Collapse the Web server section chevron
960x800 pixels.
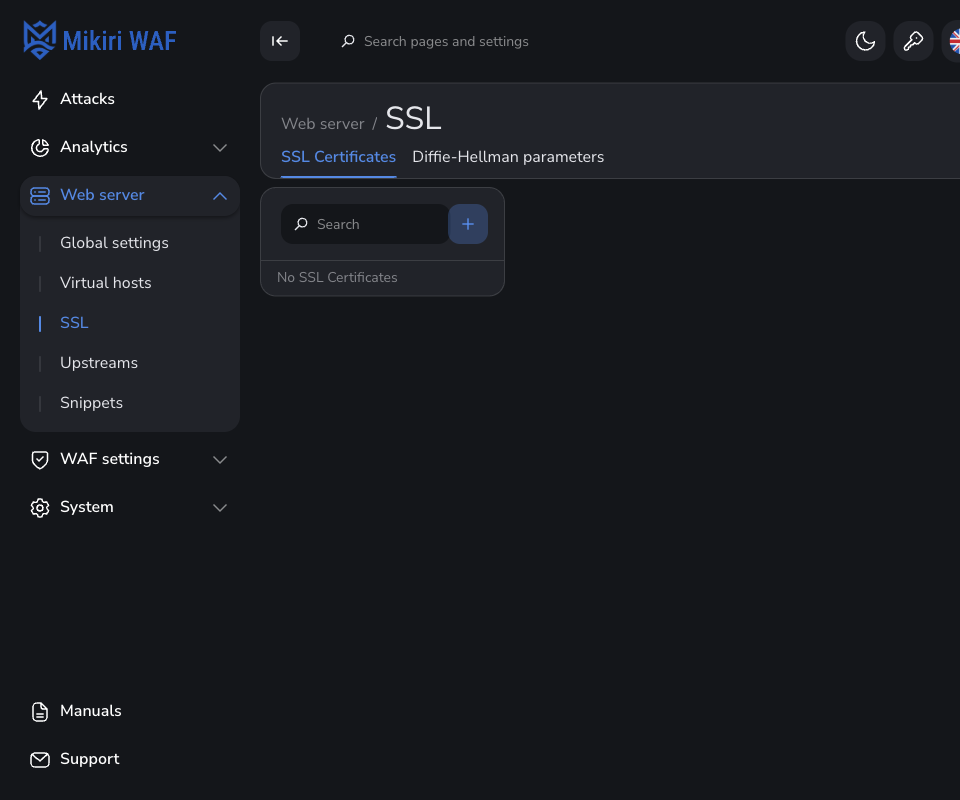click(x=220, y=196)
